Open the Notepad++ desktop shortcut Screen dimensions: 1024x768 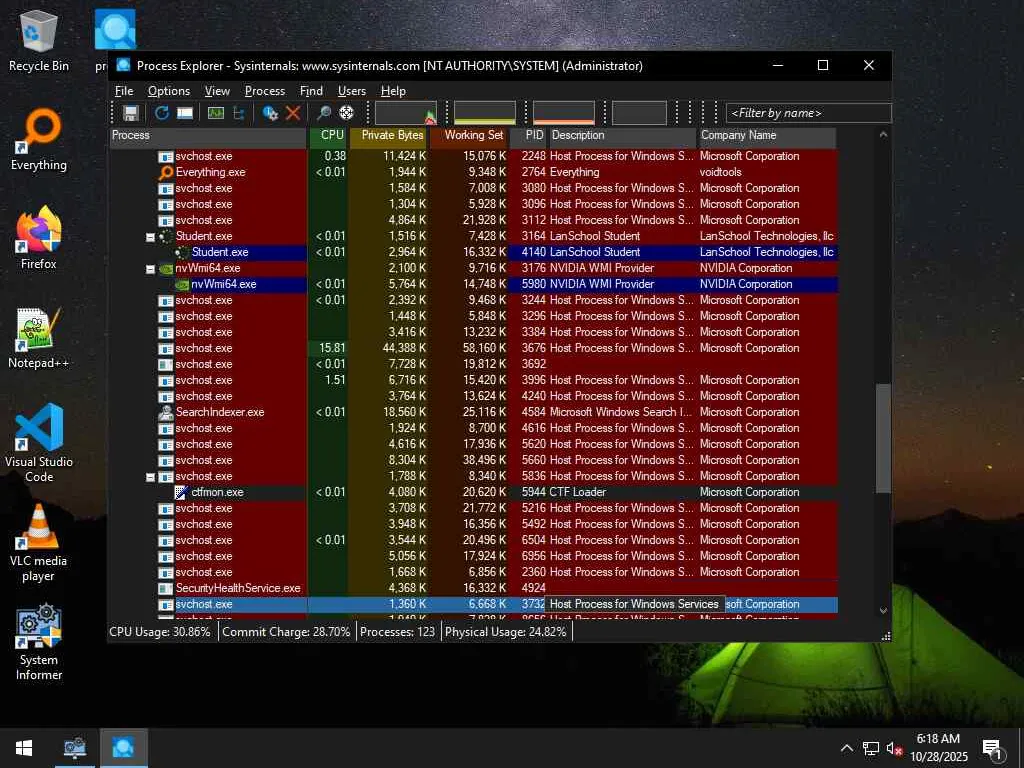(x=39, y=338)
